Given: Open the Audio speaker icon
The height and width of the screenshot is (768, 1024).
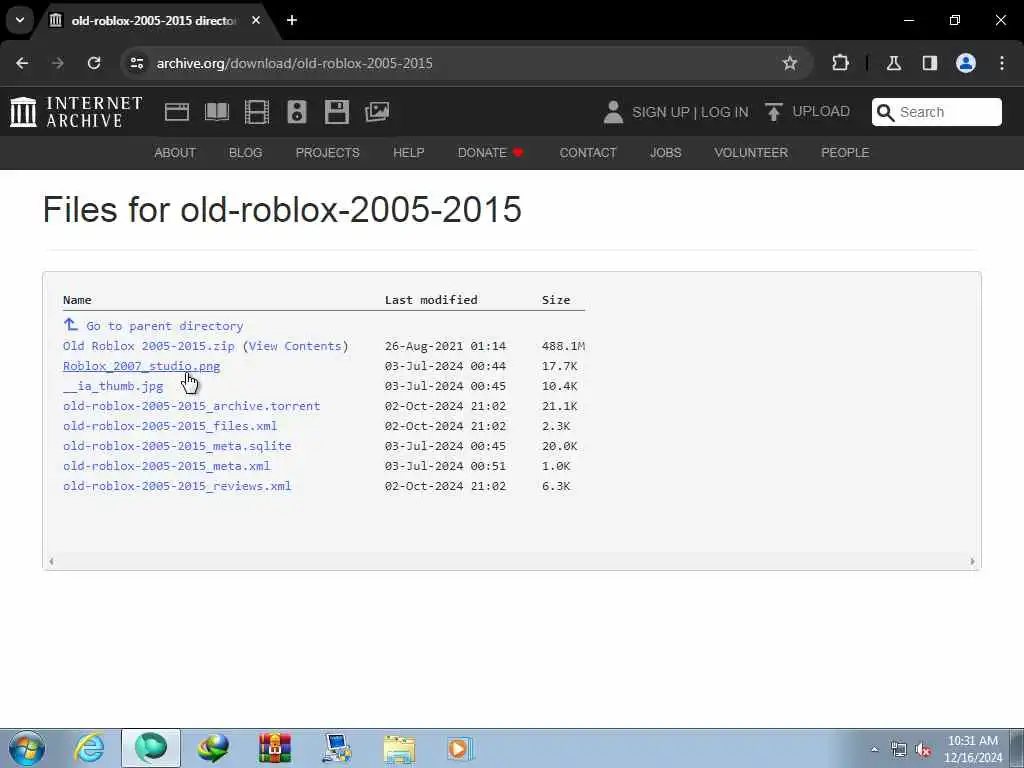Looking at the screenshot, I should pos(296,112).
